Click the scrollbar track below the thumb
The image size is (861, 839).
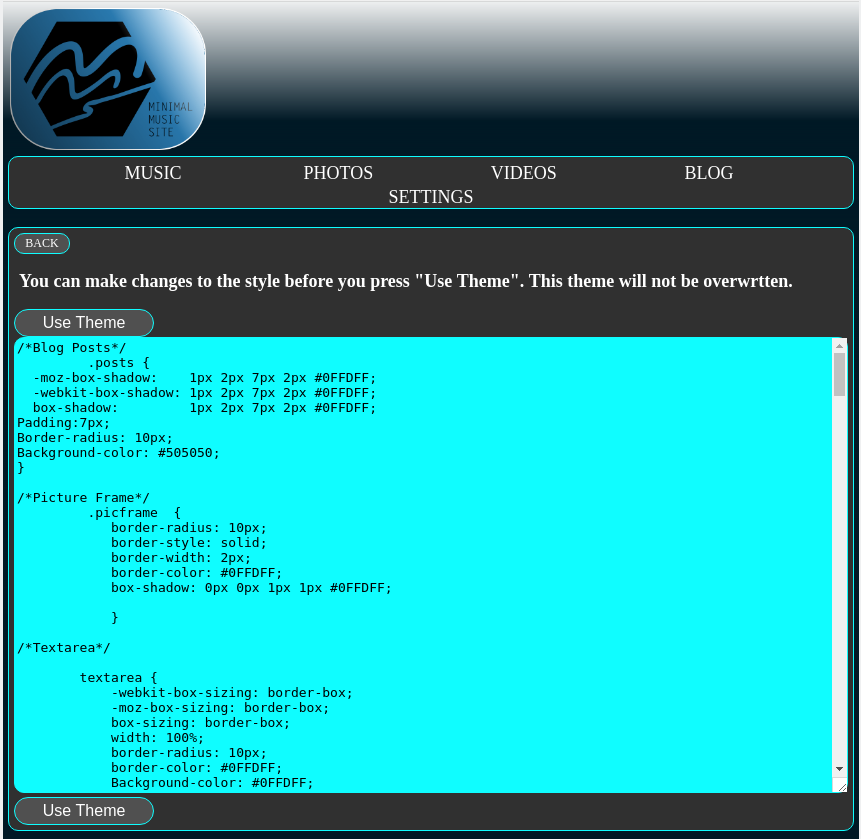839,577
